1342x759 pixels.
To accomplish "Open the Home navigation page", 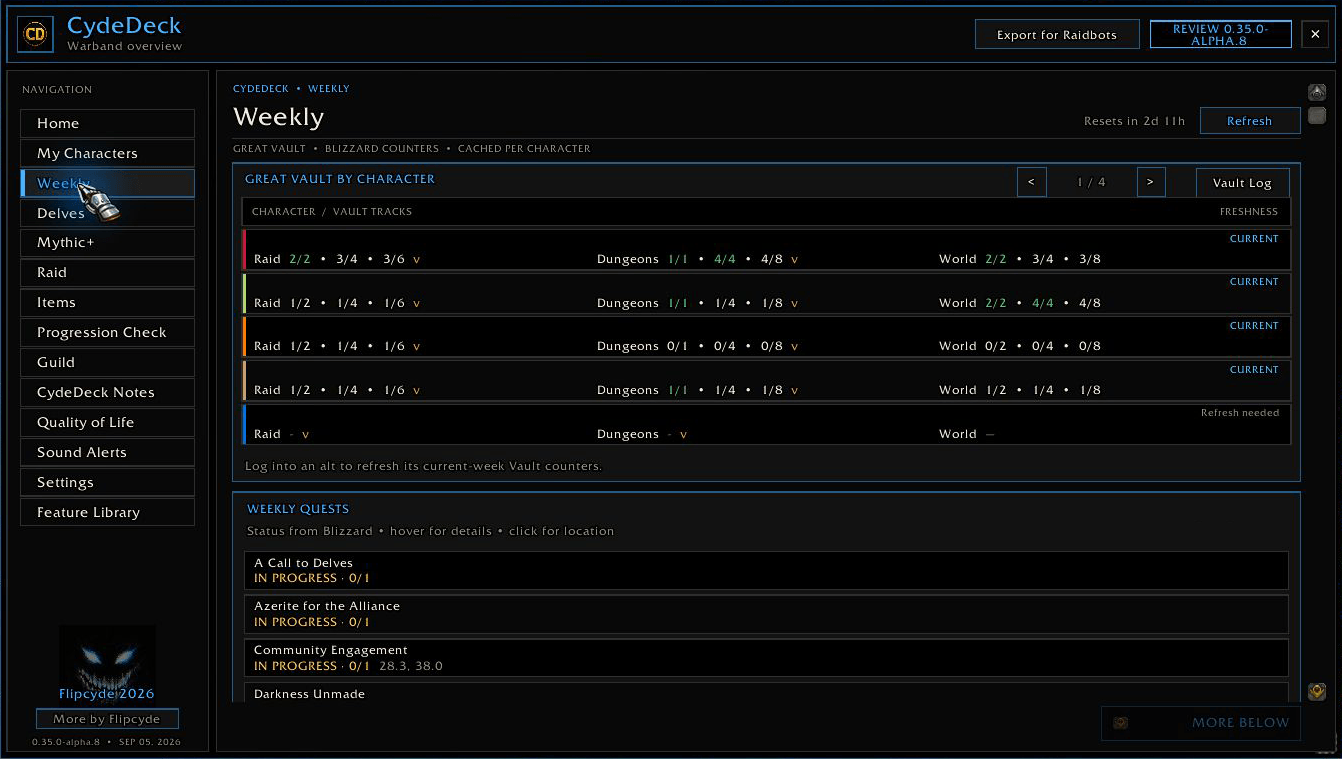I will point(108,123).
